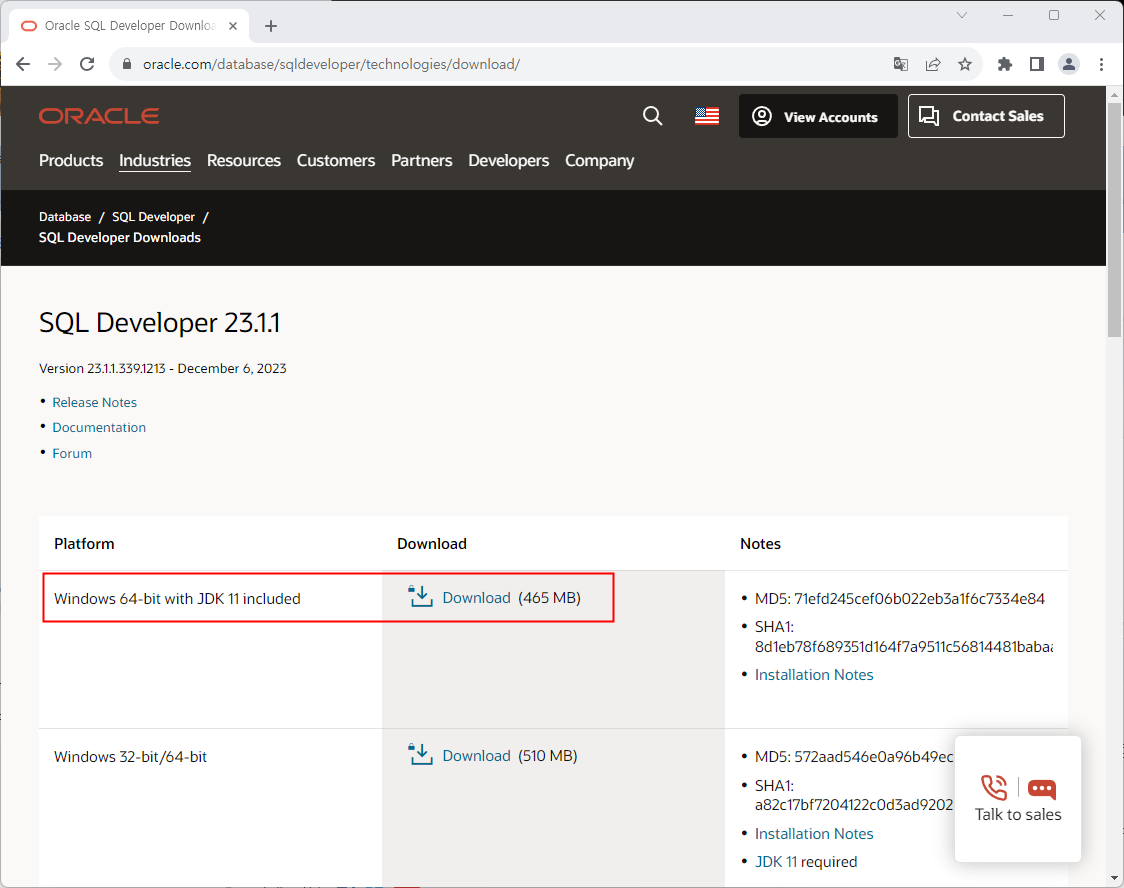Select the Oracle SQL Developer Downloads tab

click(x=129, y=26)
